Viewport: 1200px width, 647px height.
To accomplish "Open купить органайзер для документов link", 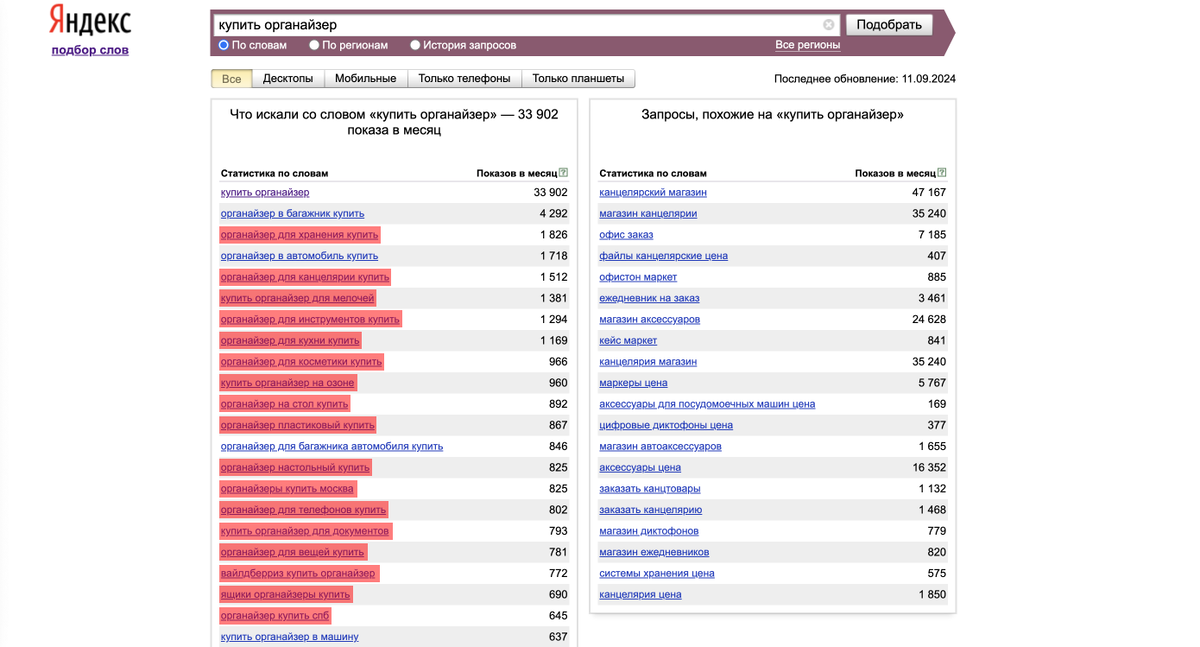I will (305, 531).
